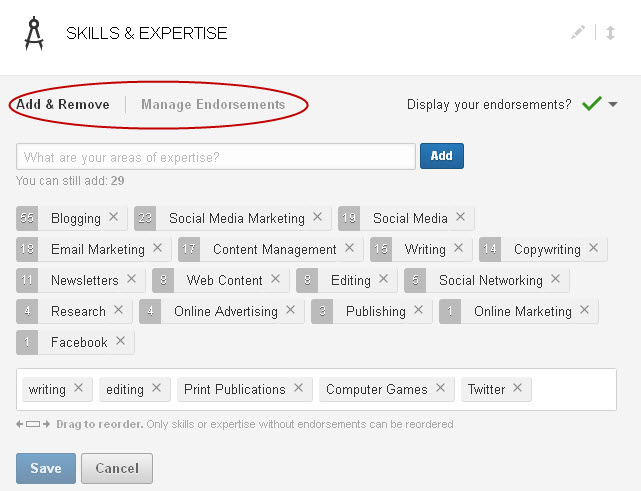Remove the Editing skill with 8 endorsements
641x491 pixels.
point(383,279)
